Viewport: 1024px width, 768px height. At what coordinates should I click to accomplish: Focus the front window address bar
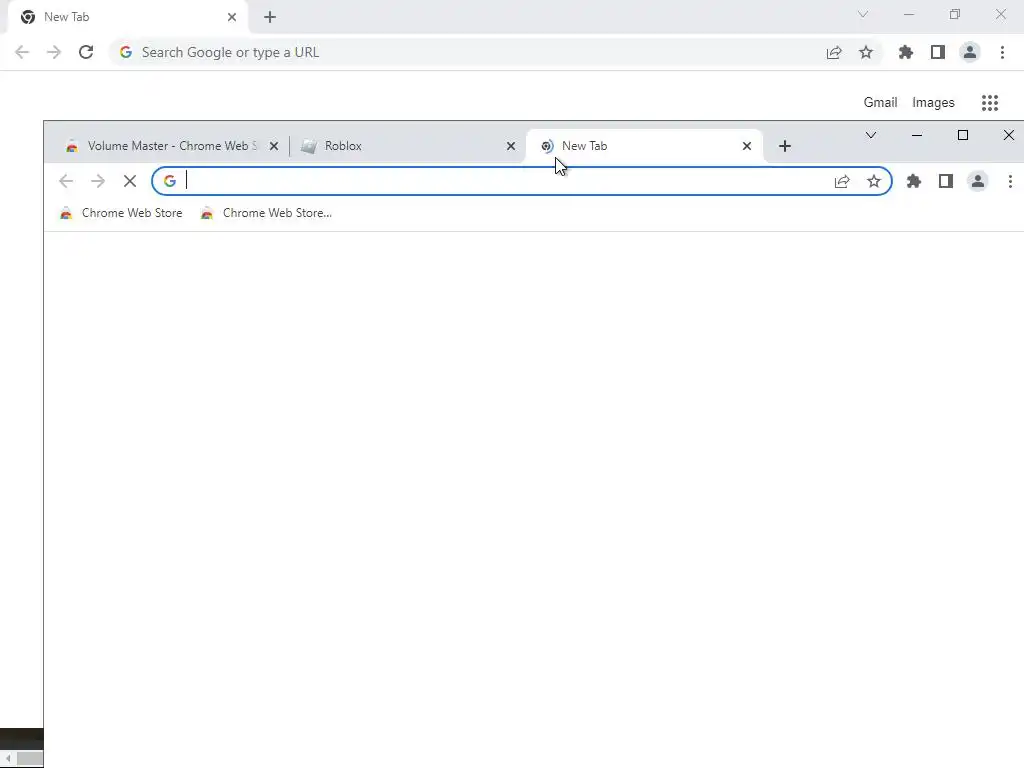pyautogui.click(x=522, y=181)
